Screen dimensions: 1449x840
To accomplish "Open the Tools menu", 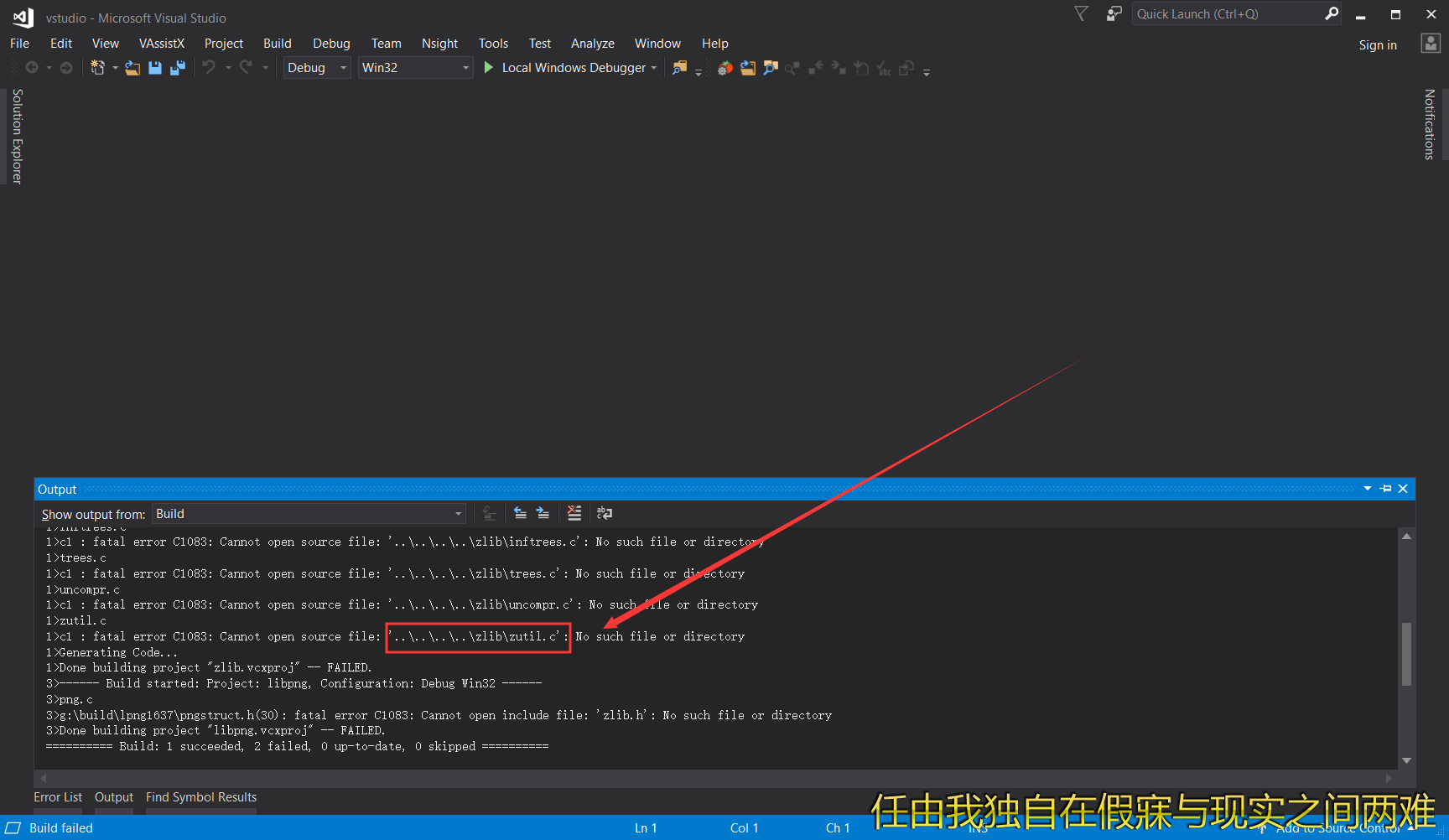I will click(493, 44).
